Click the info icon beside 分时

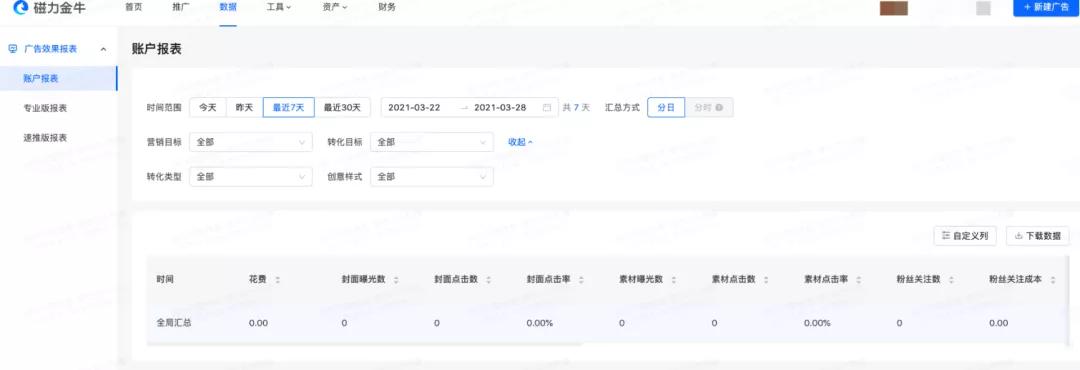click(719, 107)
